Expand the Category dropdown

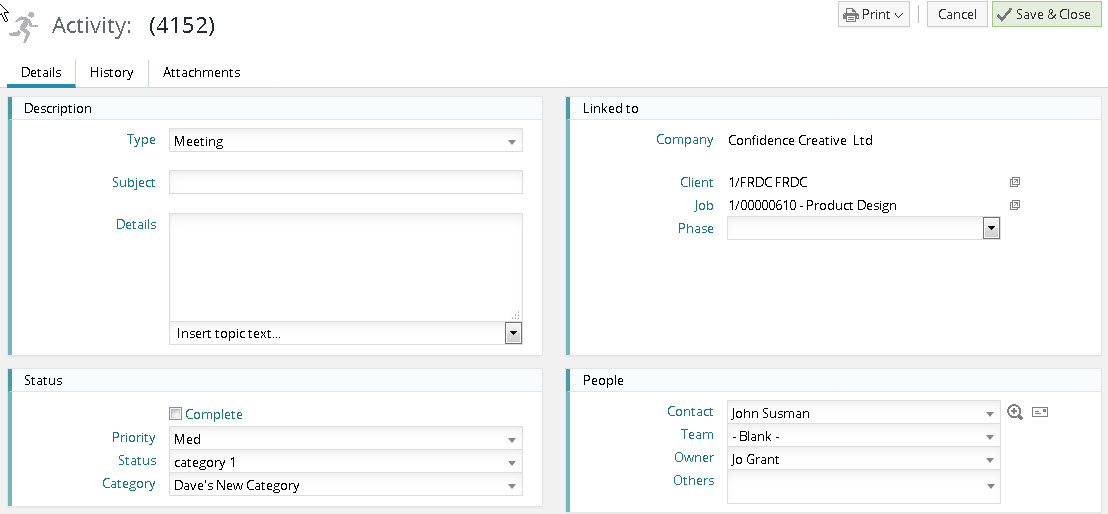tap(345, 485)
